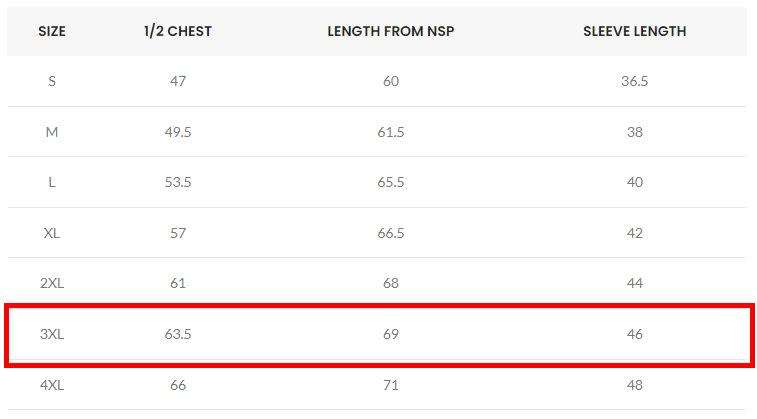The height and width of the screenshot is (419, 757).
Task: Click the 49.5 chest value for M
Action: coord(178,132)
